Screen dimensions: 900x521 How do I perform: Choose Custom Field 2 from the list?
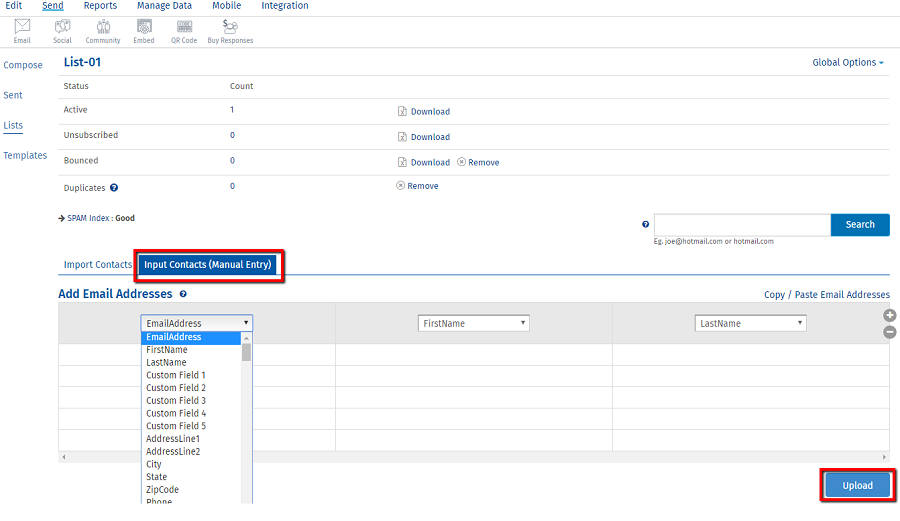pyautogui.click(x=191, y=388)
